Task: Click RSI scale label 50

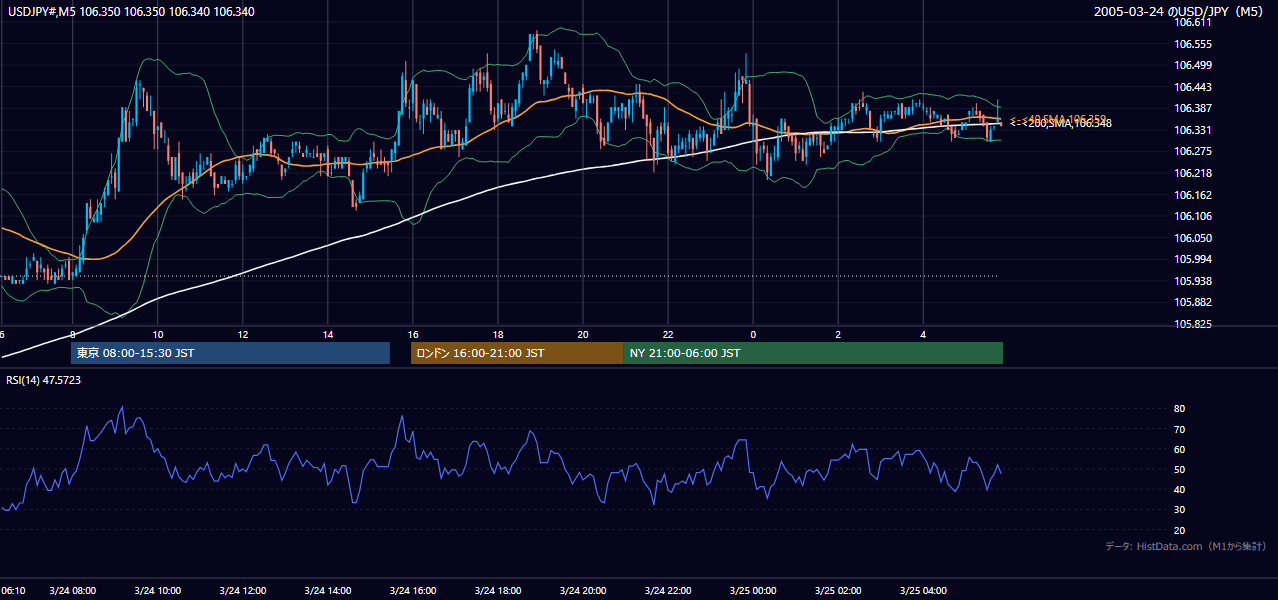Action: [x=1180, y=469]
